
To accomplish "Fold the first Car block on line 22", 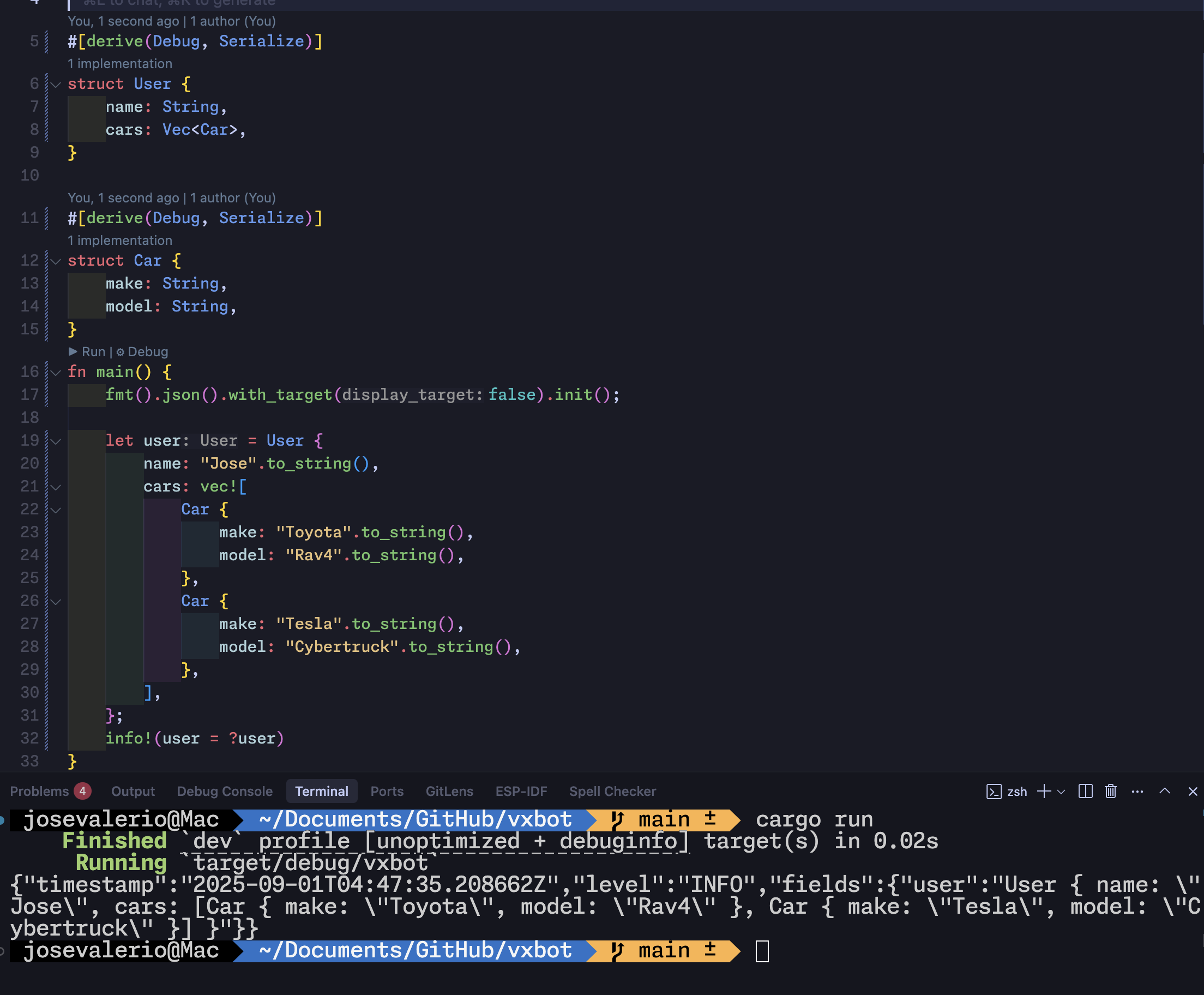I will (56, 510).
